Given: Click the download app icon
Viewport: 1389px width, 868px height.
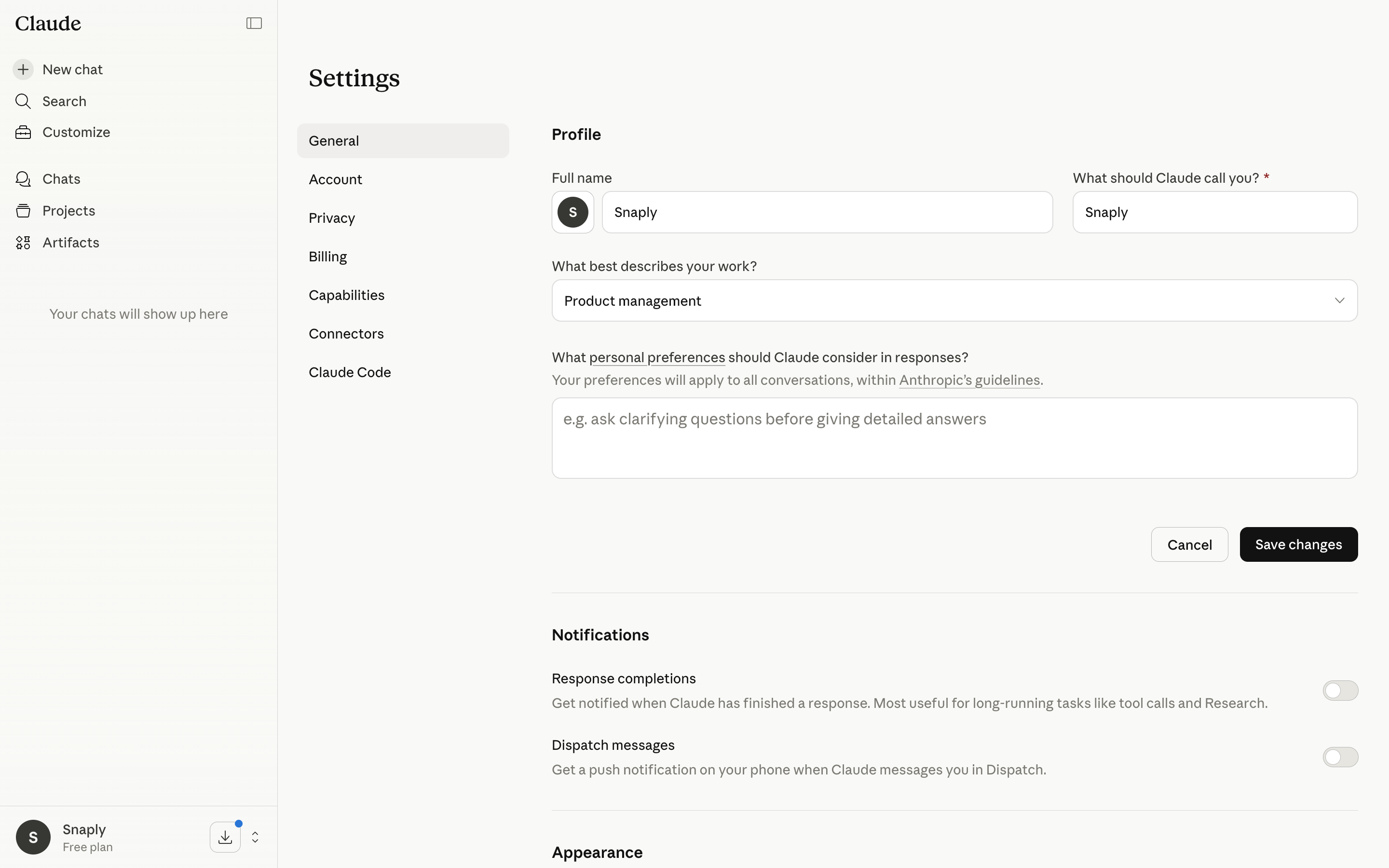Looking at the screenshot, I should tap(225, 837).
